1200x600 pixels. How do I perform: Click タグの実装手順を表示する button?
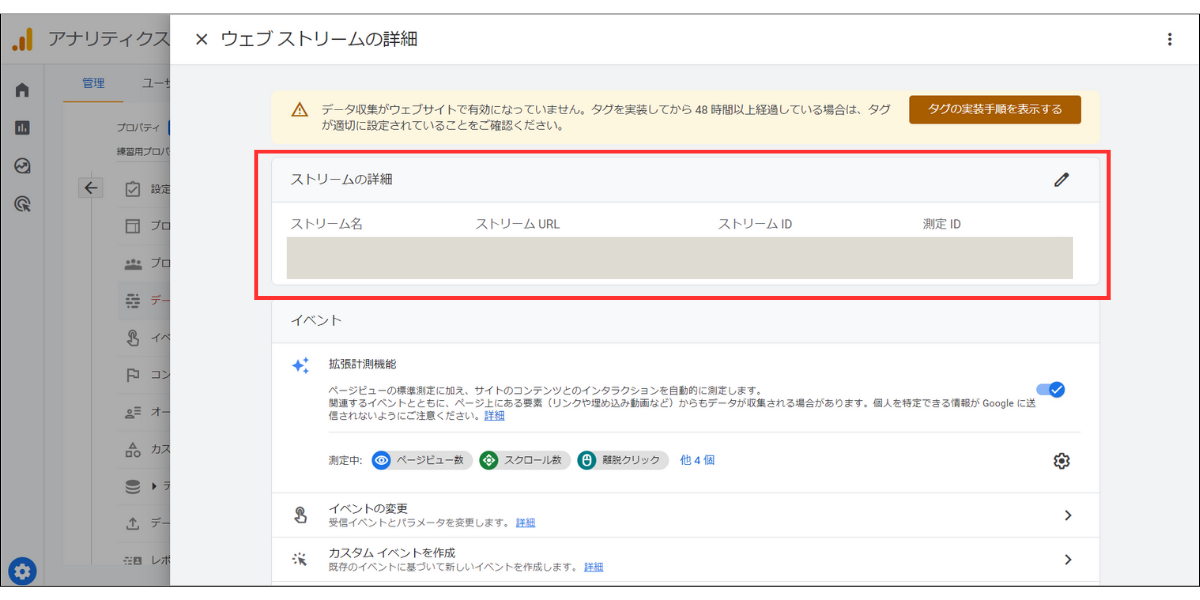click(x=995, y=110)
